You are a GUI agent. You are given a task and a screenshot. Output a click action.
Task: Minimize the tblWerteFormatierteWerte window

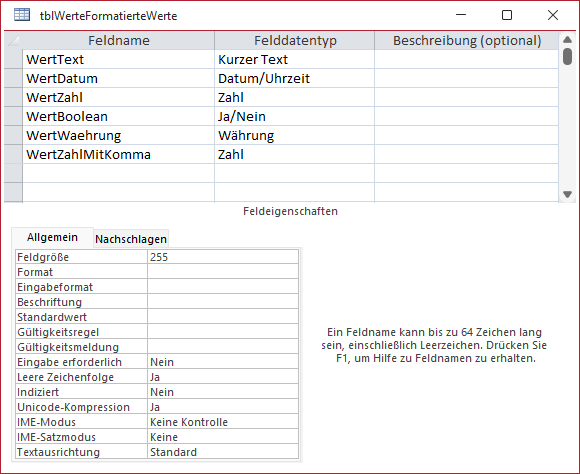pos(461,15)
